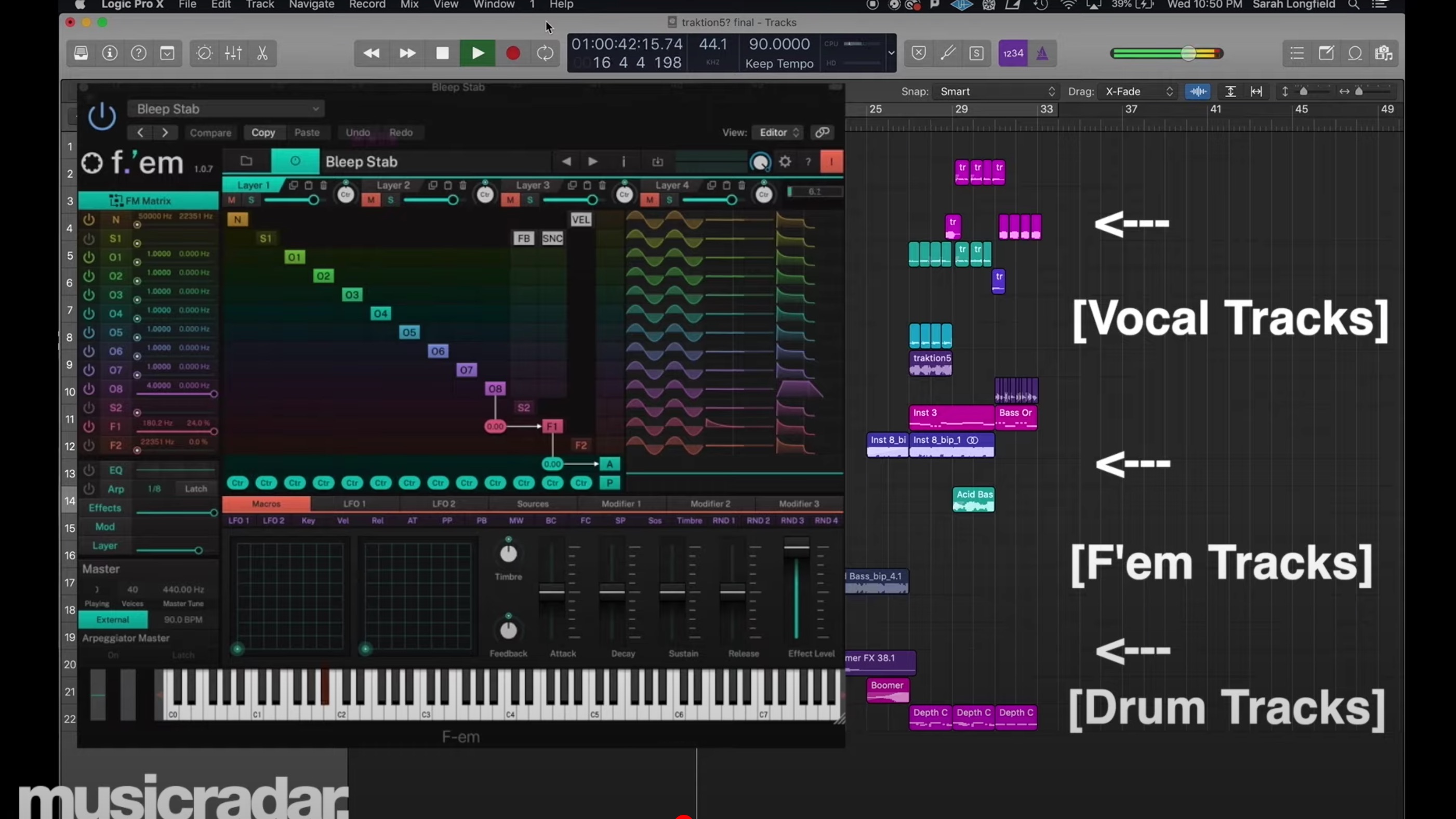Open the f'em preset folder browser icon
The height and width of the screenshot is (819, 1456).
tap(246, 161)
